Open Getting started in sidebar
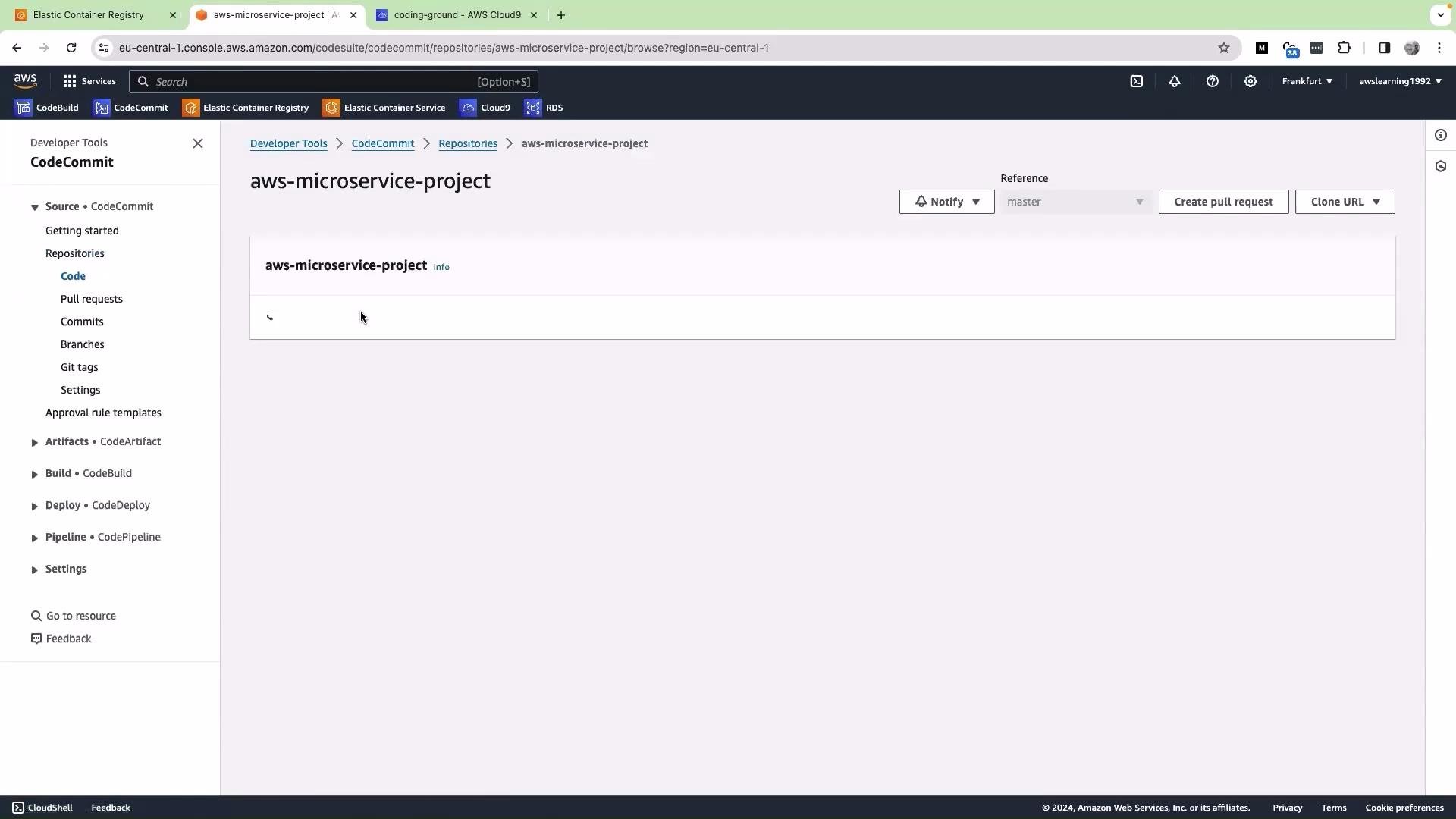The image size is (1456, 819). click(82, 231)
